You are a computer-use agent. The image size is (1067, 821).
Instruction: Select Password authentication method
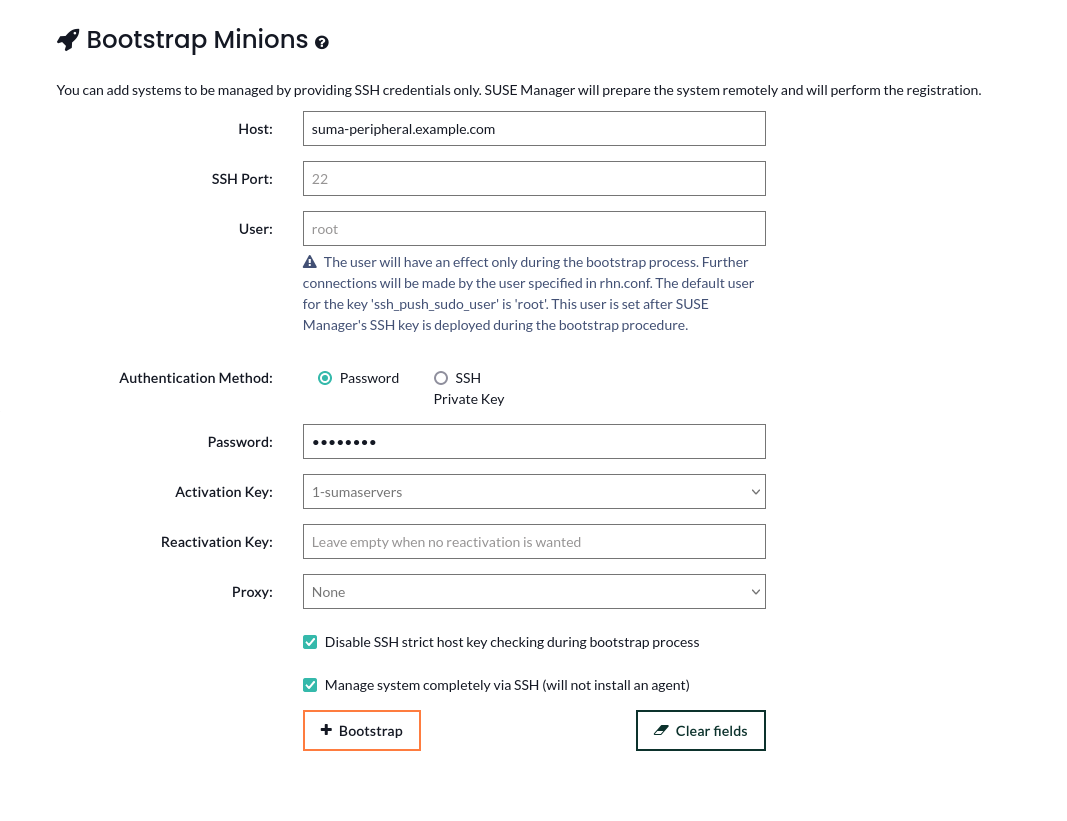325,378
